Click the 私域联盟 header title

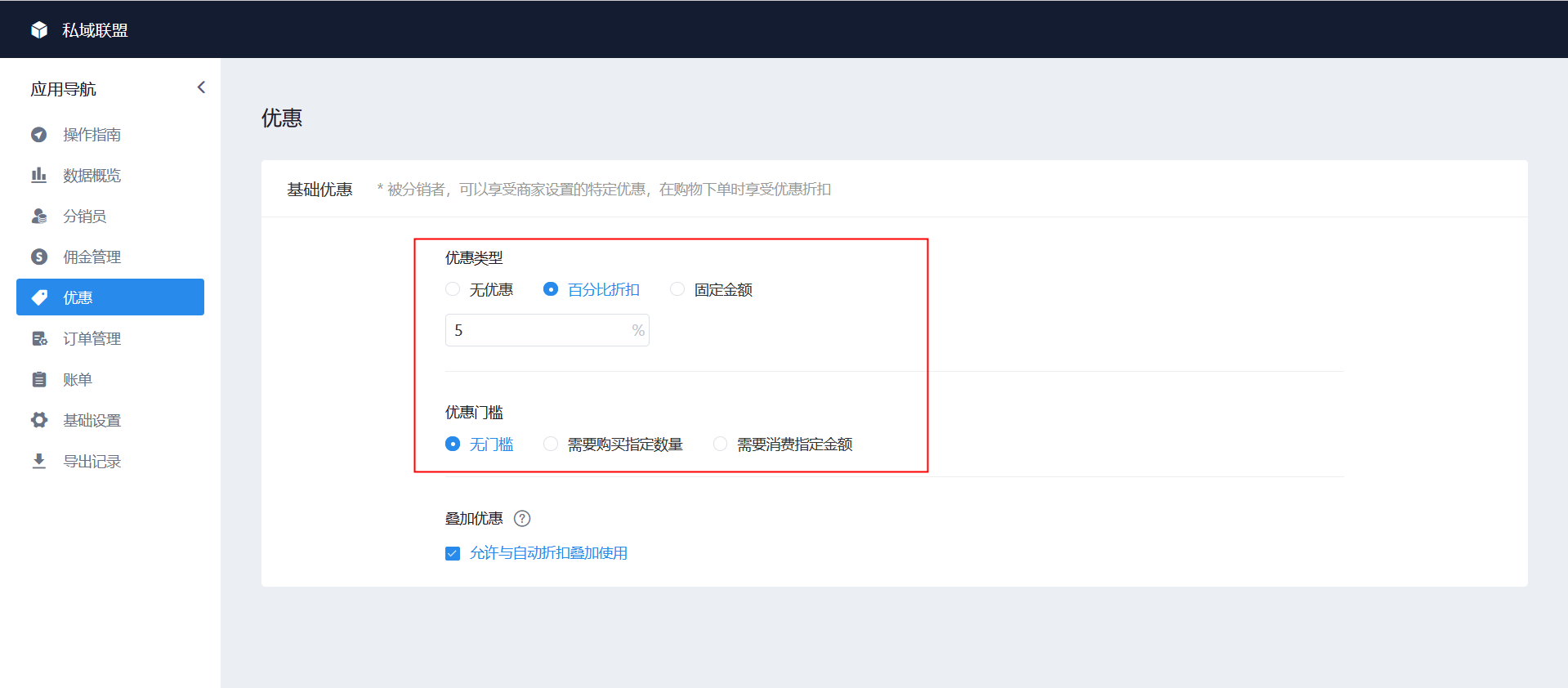(x=95, y=30)
